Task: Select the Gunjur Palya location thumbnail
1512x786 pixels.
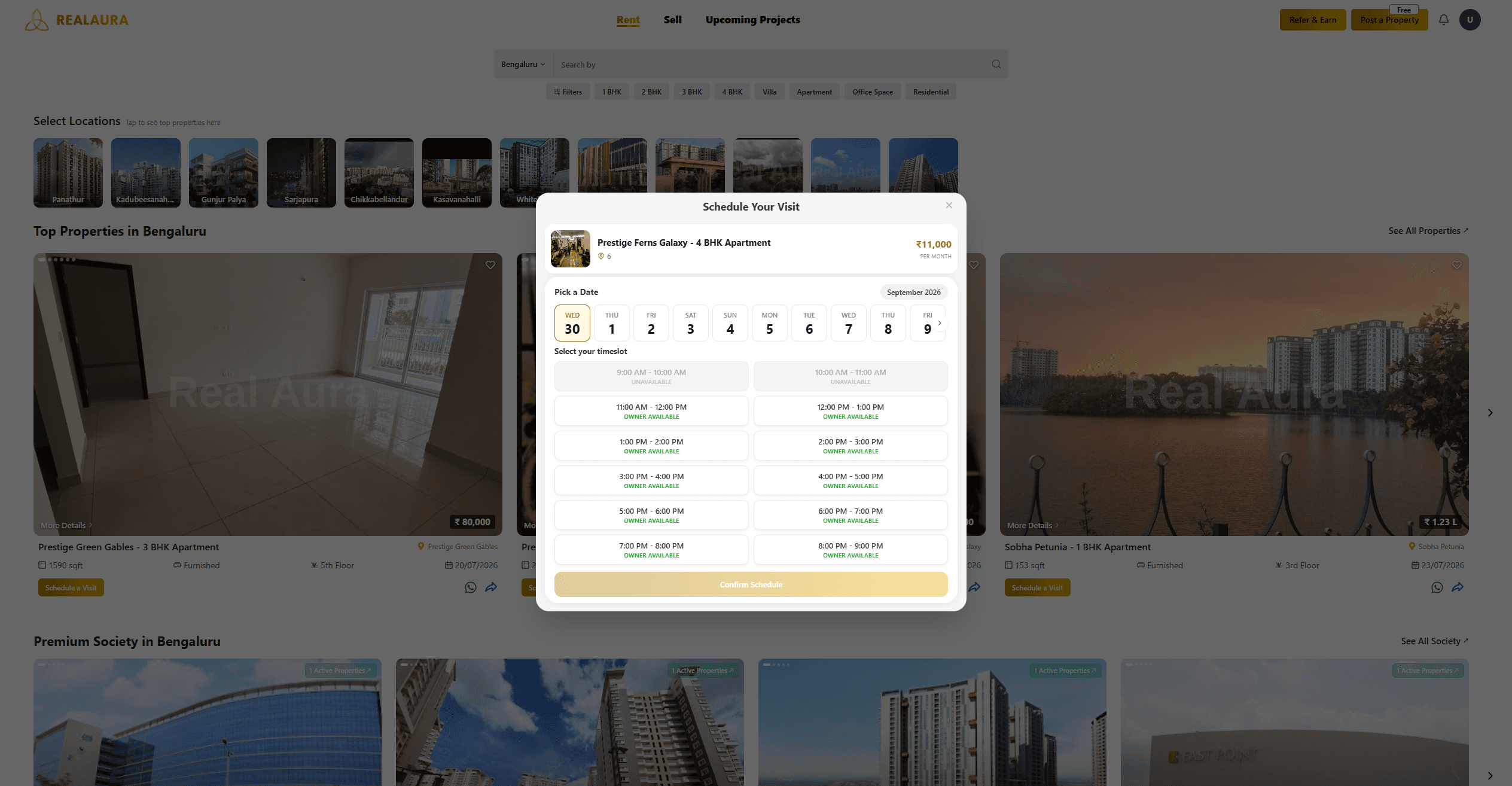Action: coord(224,173)
